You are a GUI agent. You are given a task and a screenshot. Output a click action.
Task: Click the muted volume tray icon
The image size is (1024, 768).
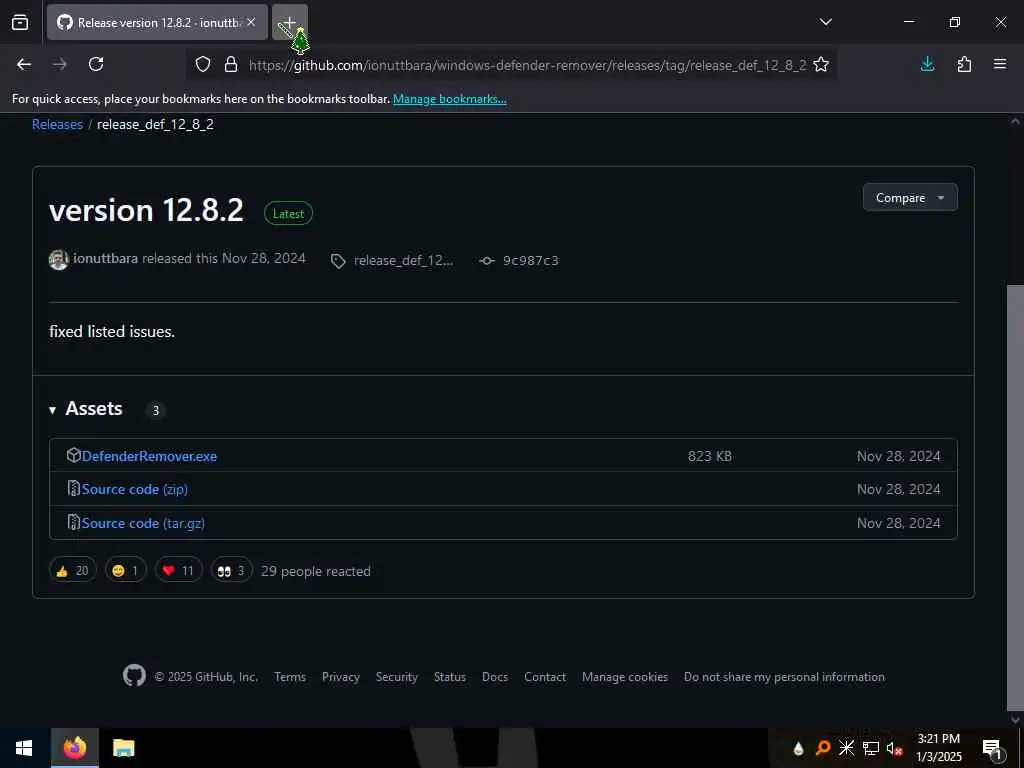point(894,748)
